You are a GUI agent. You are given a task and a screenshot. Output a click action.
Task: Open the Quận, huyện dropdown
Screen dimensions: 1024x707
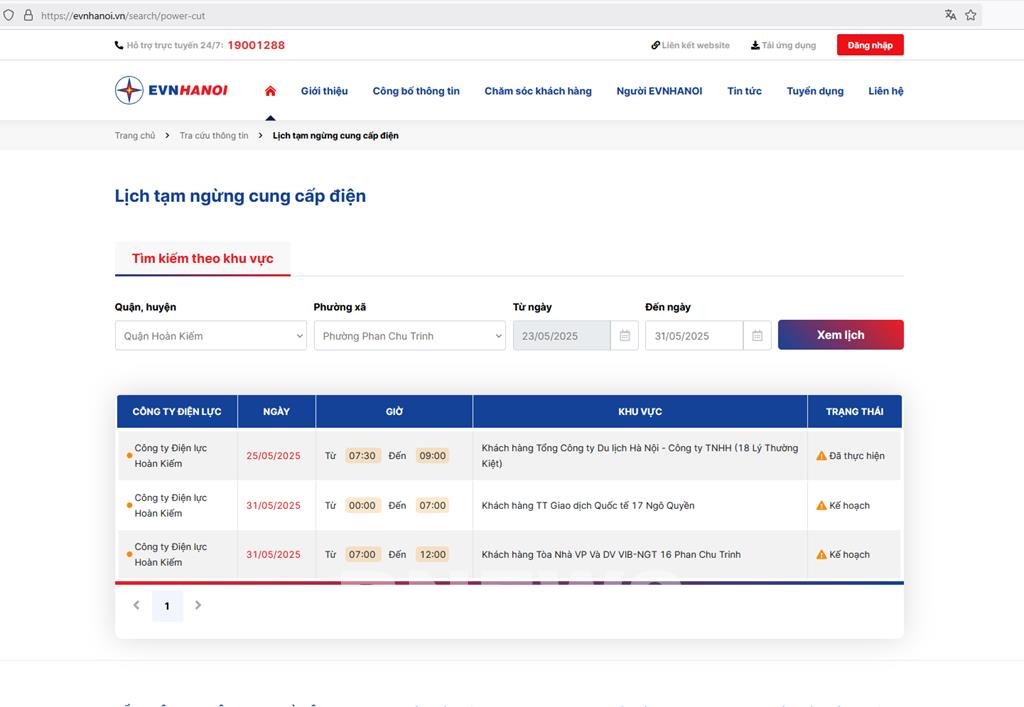coord(211,336)
